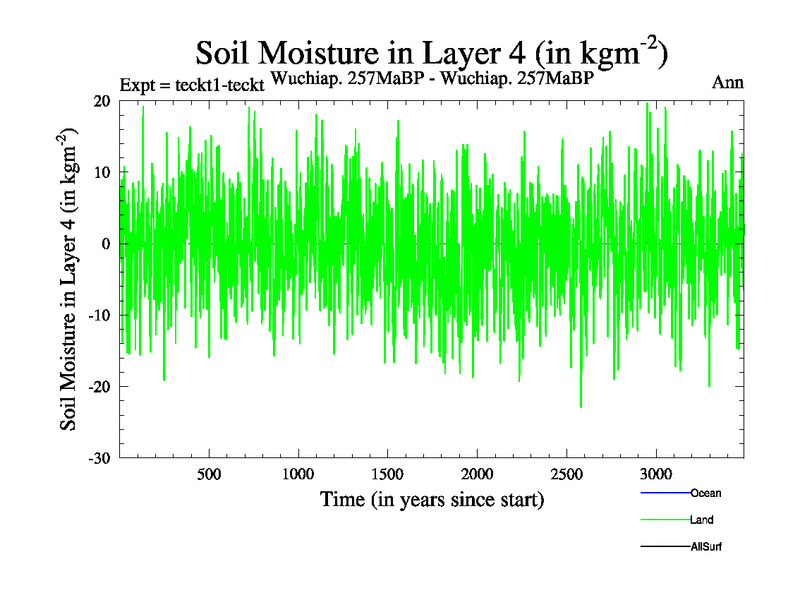Click the Ann label at top right
Viewport: 800px width, 600px height.
[727, 82]
